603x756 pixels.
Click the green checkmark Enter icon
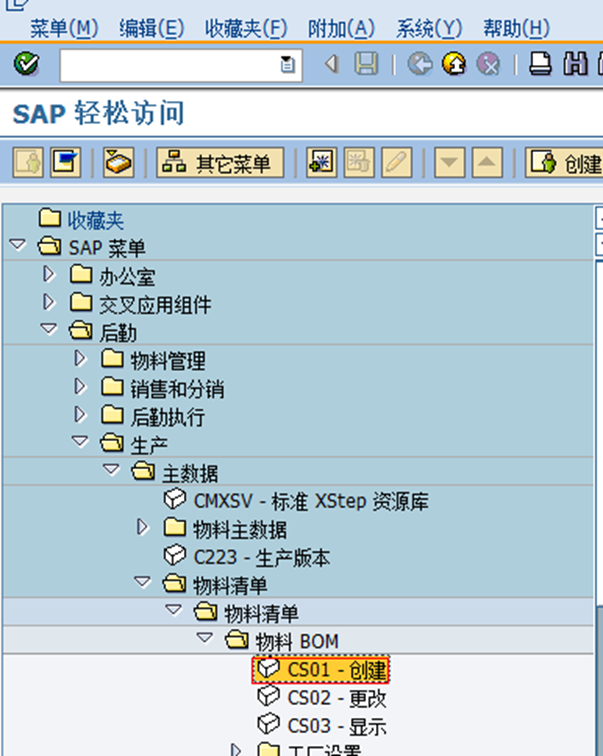(x=27, y=64)
